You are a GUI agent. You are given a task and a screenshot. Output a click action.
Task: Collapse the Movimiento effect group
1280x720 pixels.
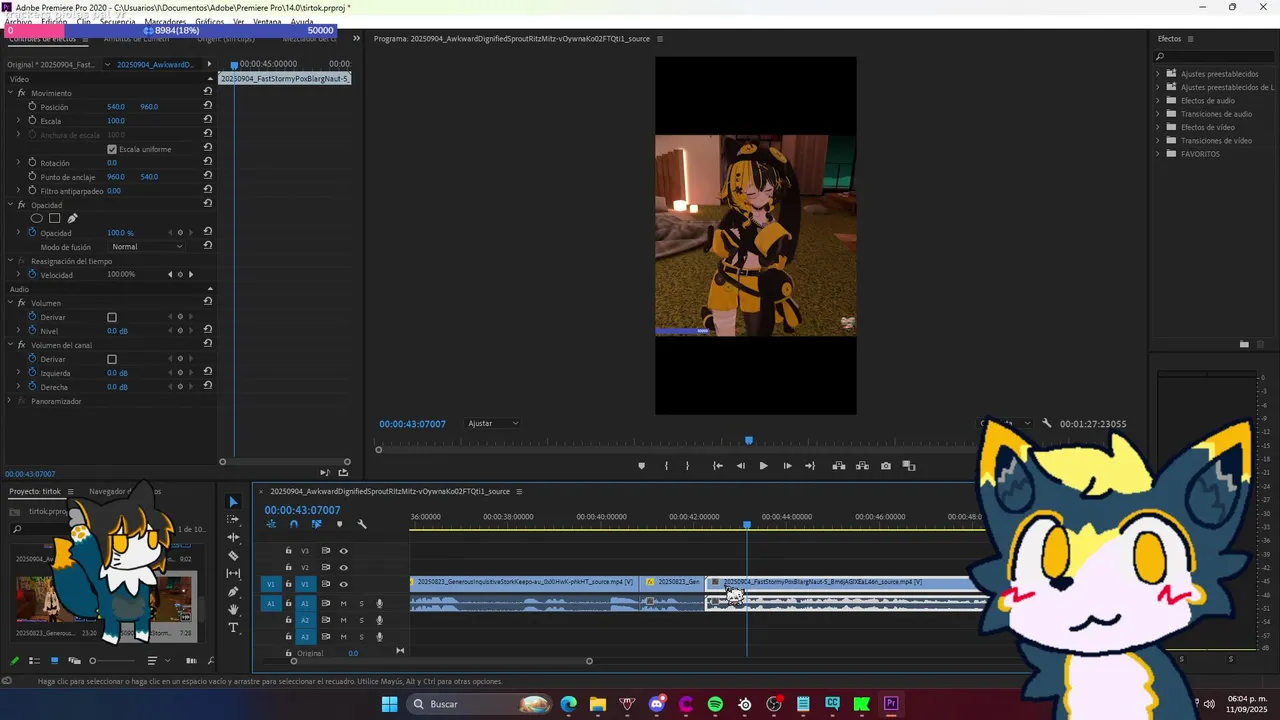(x=10, y=93)
